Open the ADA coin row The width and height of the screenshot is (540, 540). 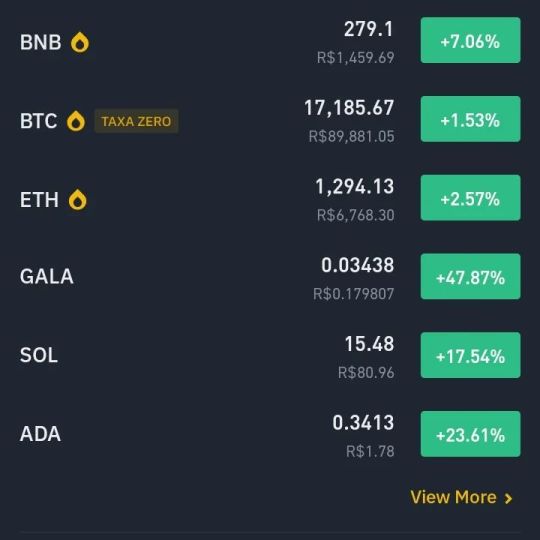tap(270, 434)
